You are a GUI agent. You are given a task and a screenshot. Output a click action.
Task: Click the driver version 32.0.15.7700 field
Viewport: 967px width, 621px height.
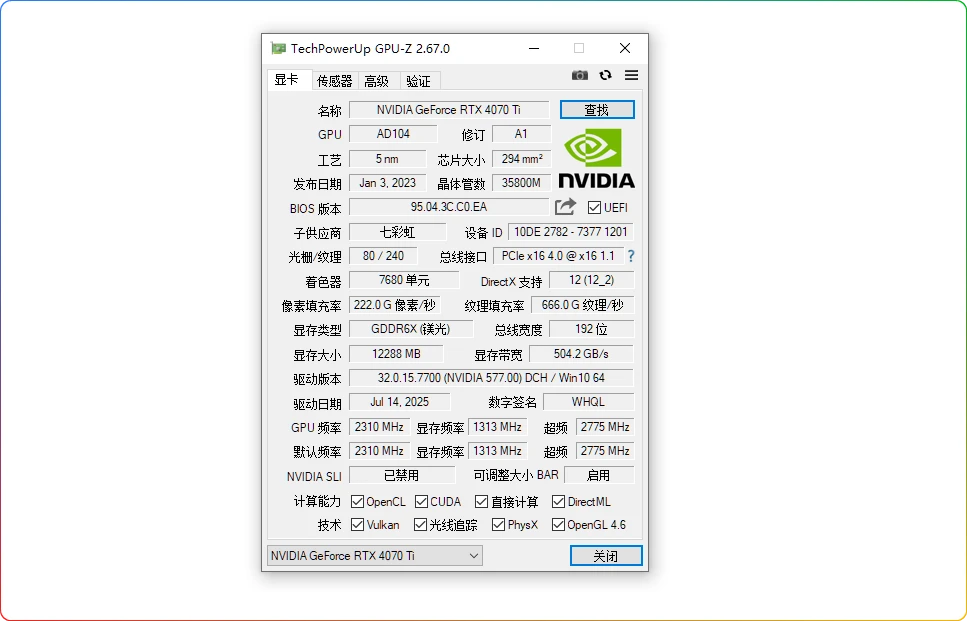click(x=492, y=377)
